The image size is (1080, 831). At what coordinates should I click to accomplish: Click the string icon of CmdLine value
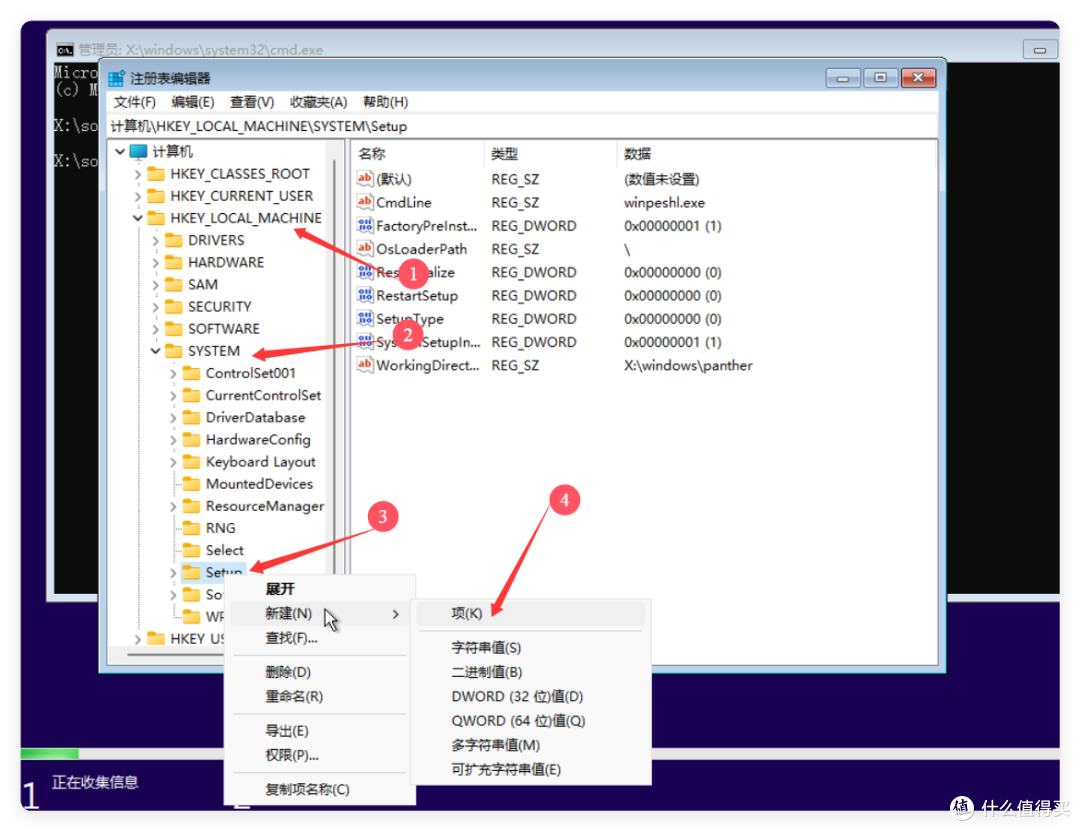click(x=364, y=202)
